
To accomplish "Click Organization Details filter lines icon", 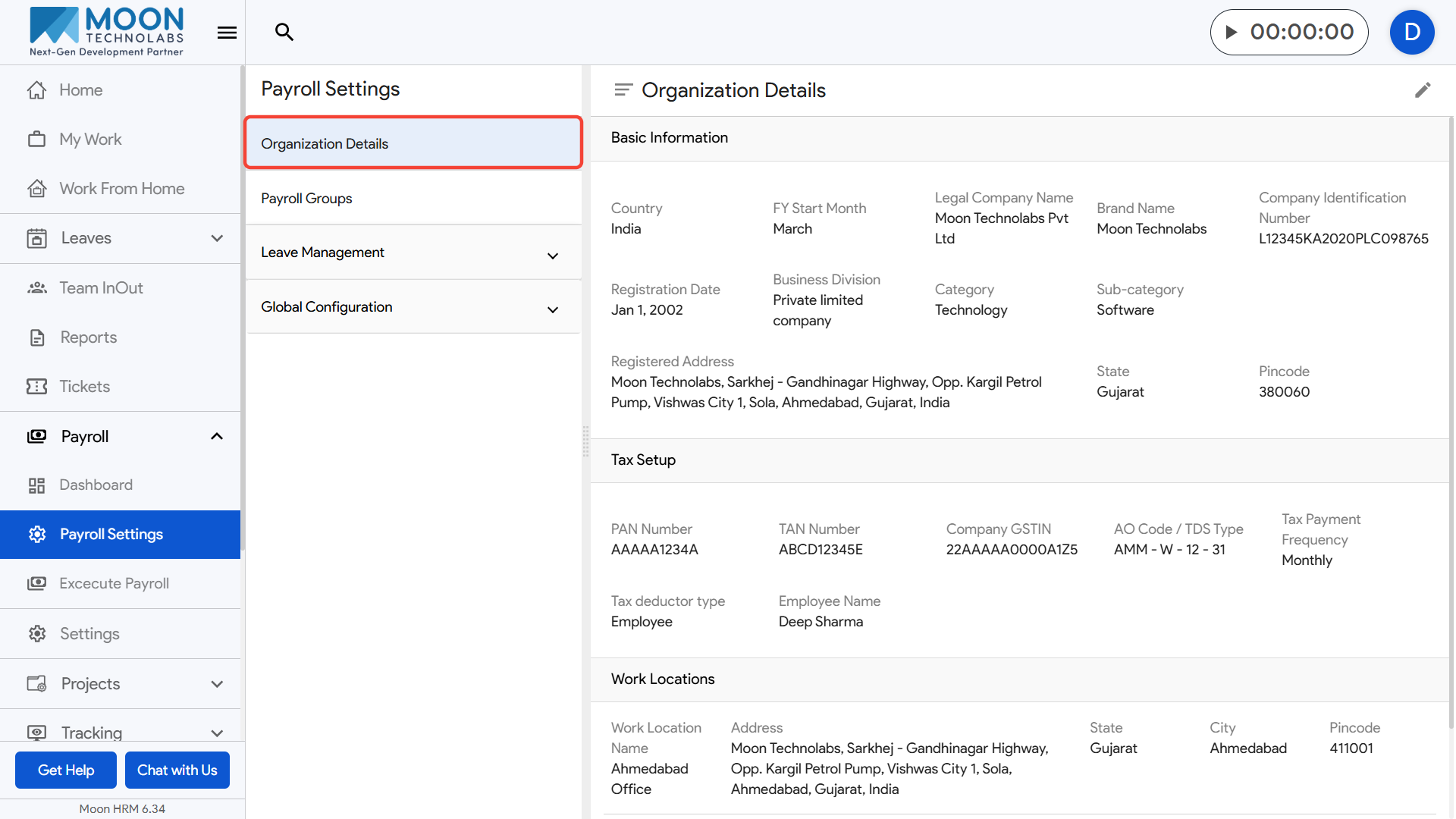I will [623, 90].
